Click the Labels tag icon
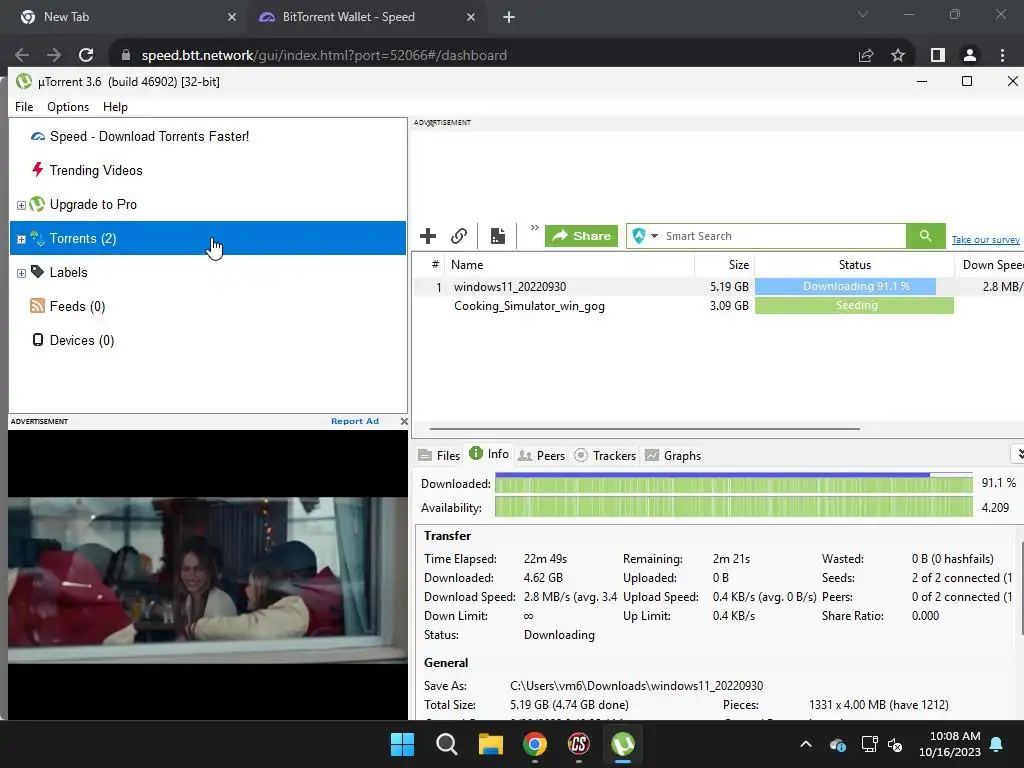This screenshot has height=768, width=1024. tap(37, 272)
